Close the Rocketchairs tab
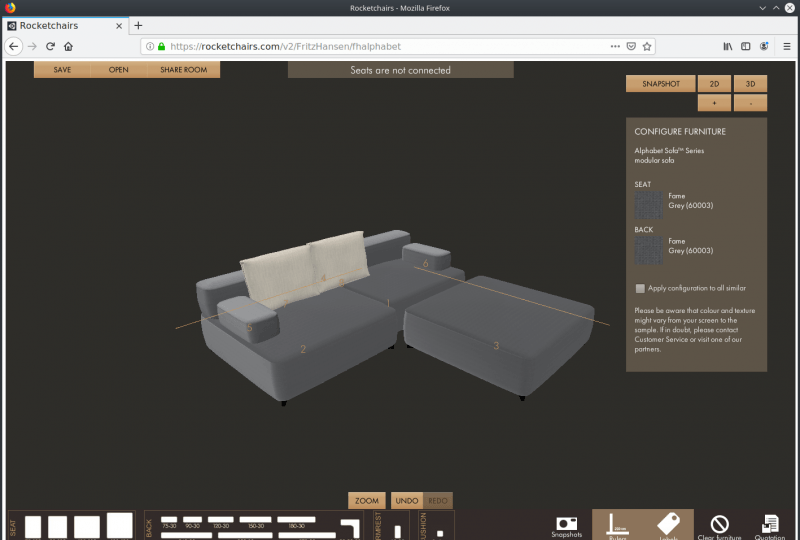Image resolution: width=800 pixels, height=540 pixels. (x=119, y=26)
